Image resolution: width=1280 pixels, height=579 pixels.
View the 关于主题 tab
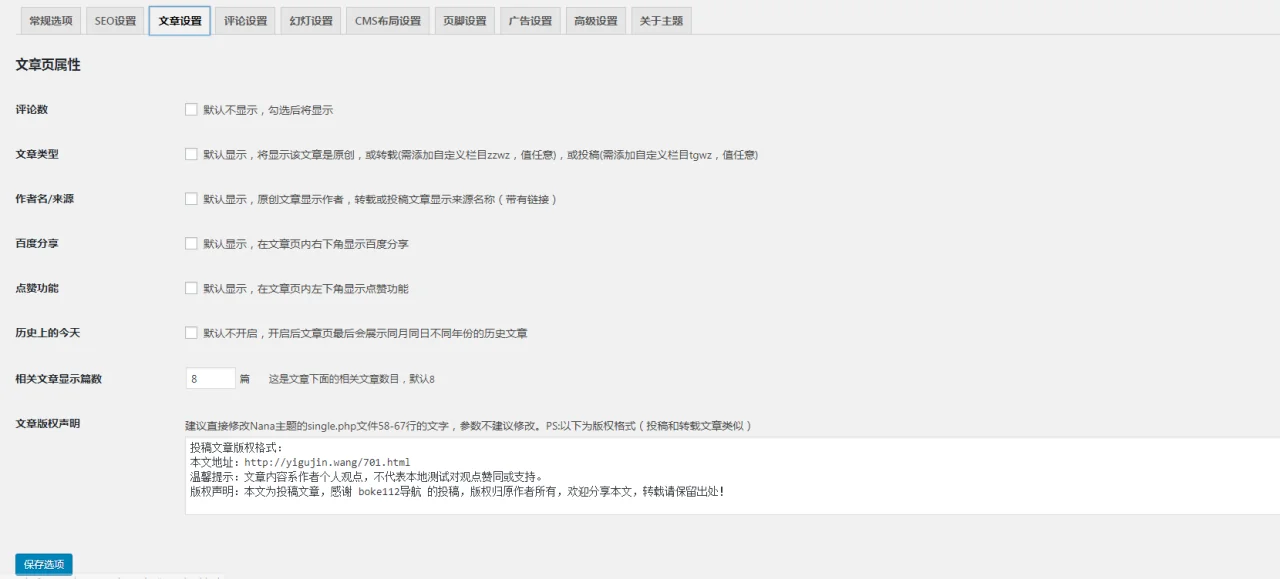(x=661, y=20)
